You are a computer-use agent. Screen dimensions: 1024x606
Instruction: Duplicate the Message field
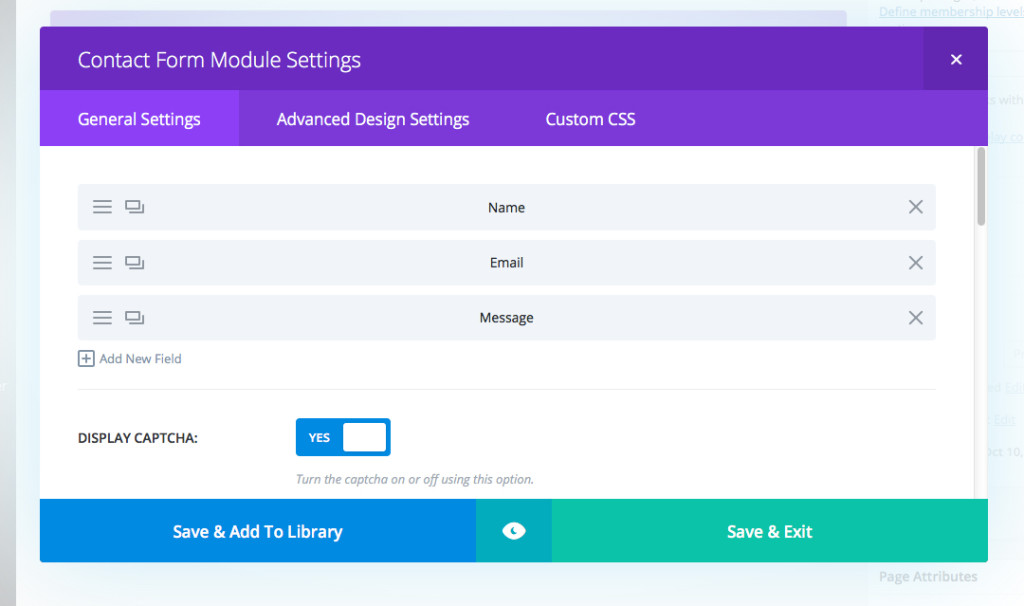click(134, 317)
